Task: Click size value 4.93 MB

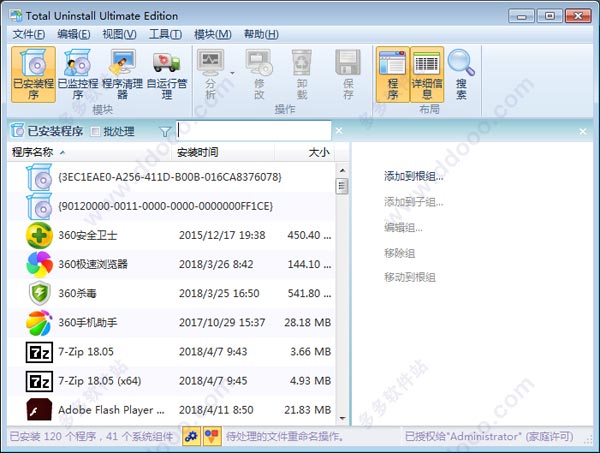Action: [310, 381]
